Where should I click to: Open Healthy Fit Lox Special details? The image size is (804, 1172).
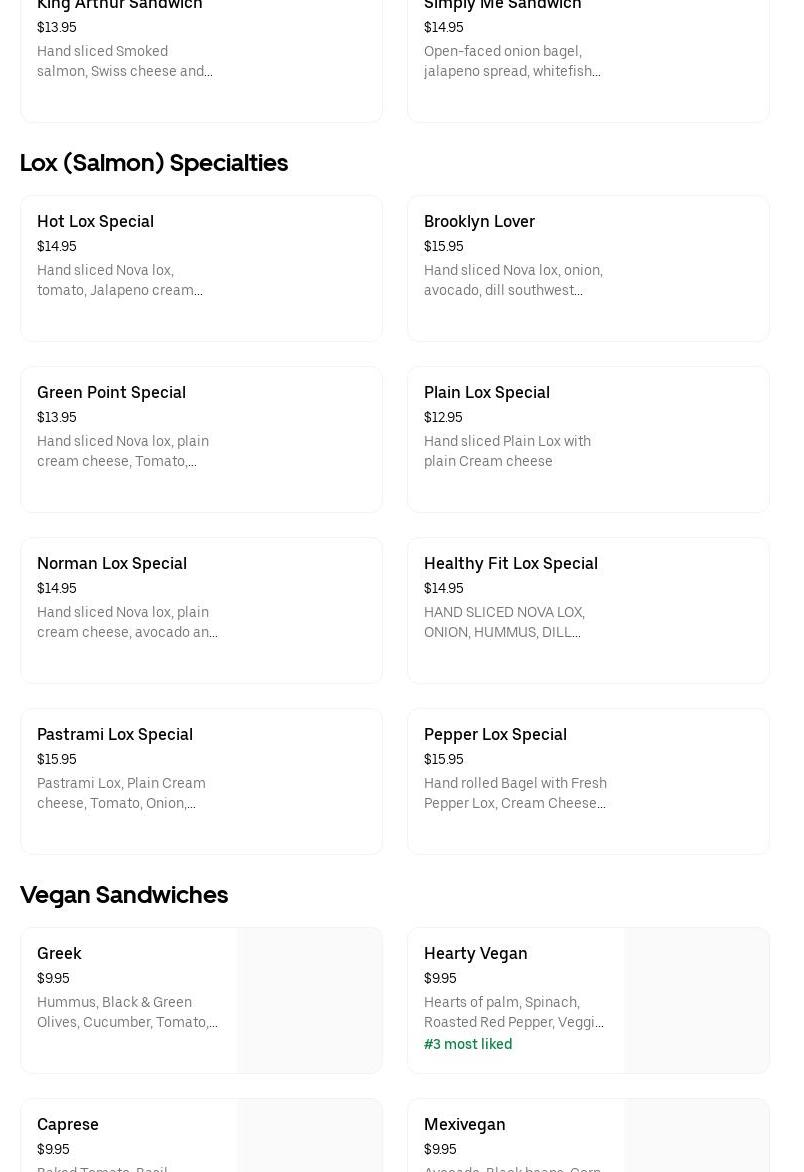(588, 610)
